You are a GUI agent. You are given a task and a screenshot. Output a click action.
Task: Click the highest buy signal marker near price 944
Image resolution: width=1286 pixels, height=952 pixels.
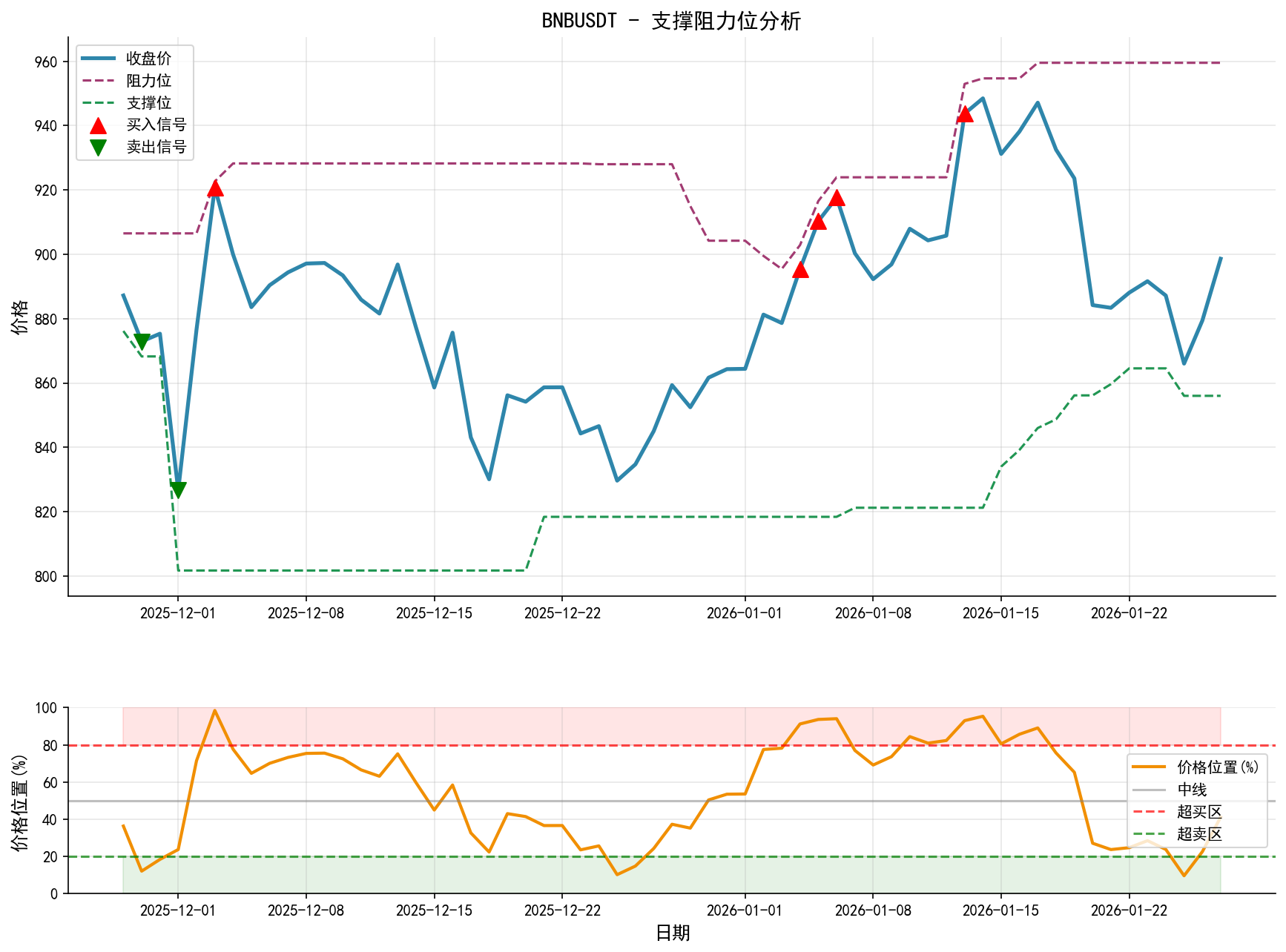965,113
